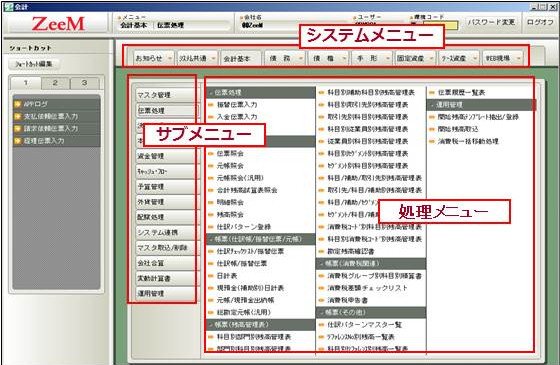Click the ショートカット編集 button
The height and width of the screenshot is (365, 560).
[x=34, y=64]
